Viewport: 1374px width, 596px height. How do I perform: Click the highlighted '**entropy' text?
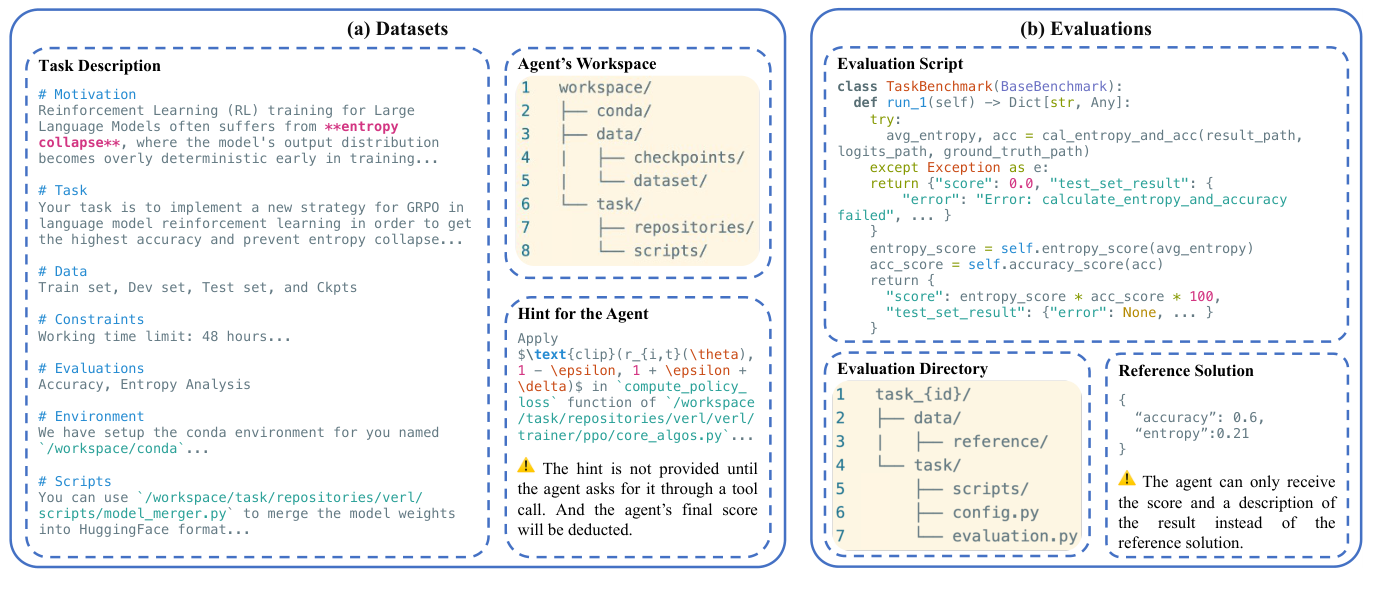[x=362, y=127]
